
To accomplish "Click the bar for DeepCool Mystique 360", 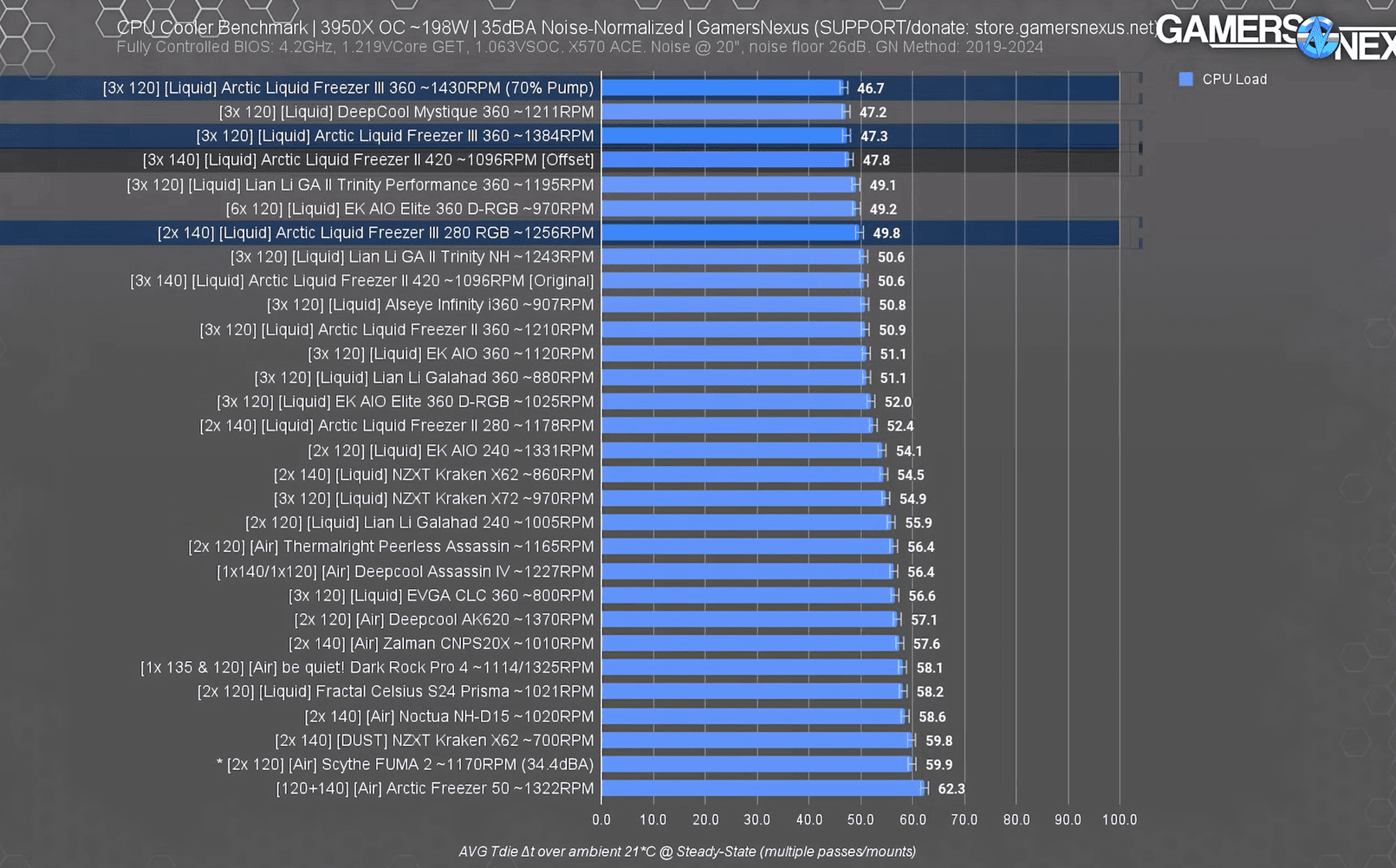I will point(724,112).
